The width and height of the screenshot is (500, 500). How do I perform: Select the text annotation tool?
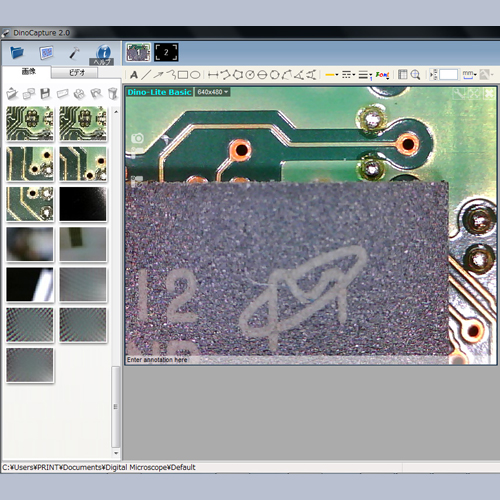click(134, 75)
